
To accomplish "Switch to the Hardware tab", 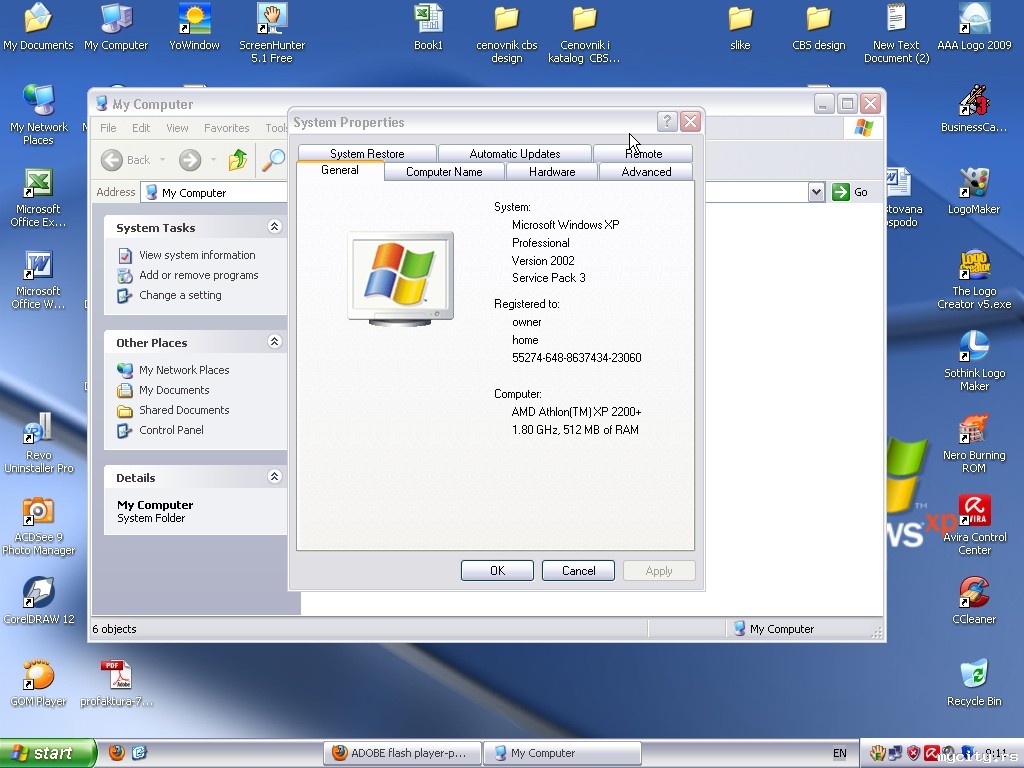I will pos(552,172).
